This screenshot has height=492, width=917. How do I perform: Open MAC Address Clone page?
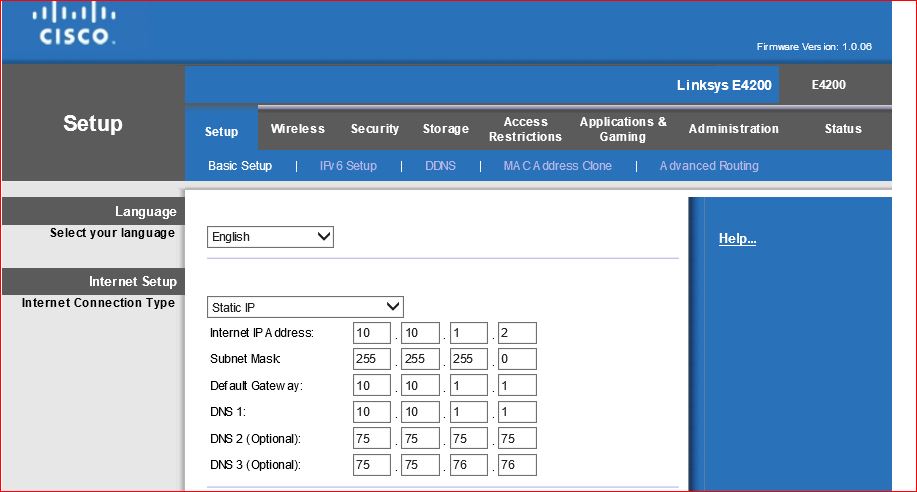click(x=557, y=166)
